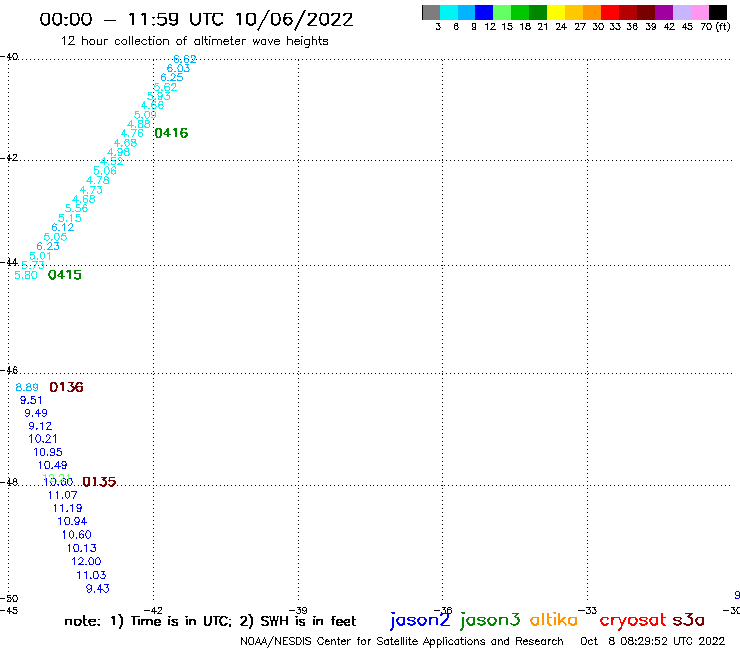Viewport: 740px width, 650px height.
Task: Click wave height value 4.88
Action: (x=139, y=124)
